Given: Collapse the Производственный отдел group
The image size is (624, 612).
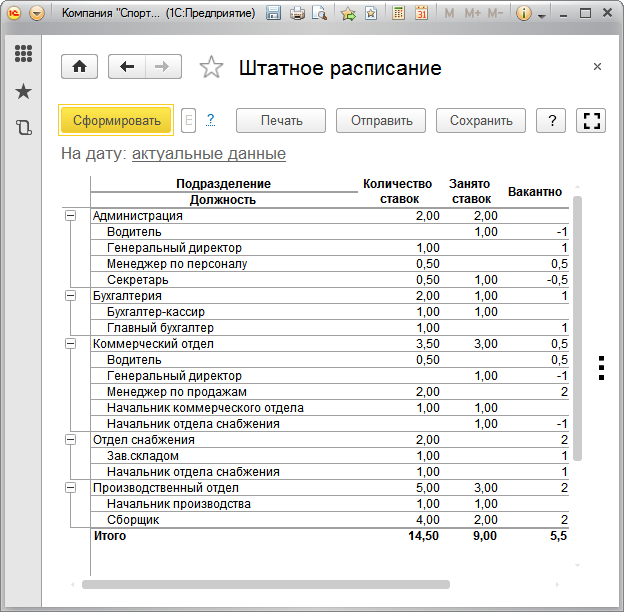Looking at the screenshot, I should (70, 488).
